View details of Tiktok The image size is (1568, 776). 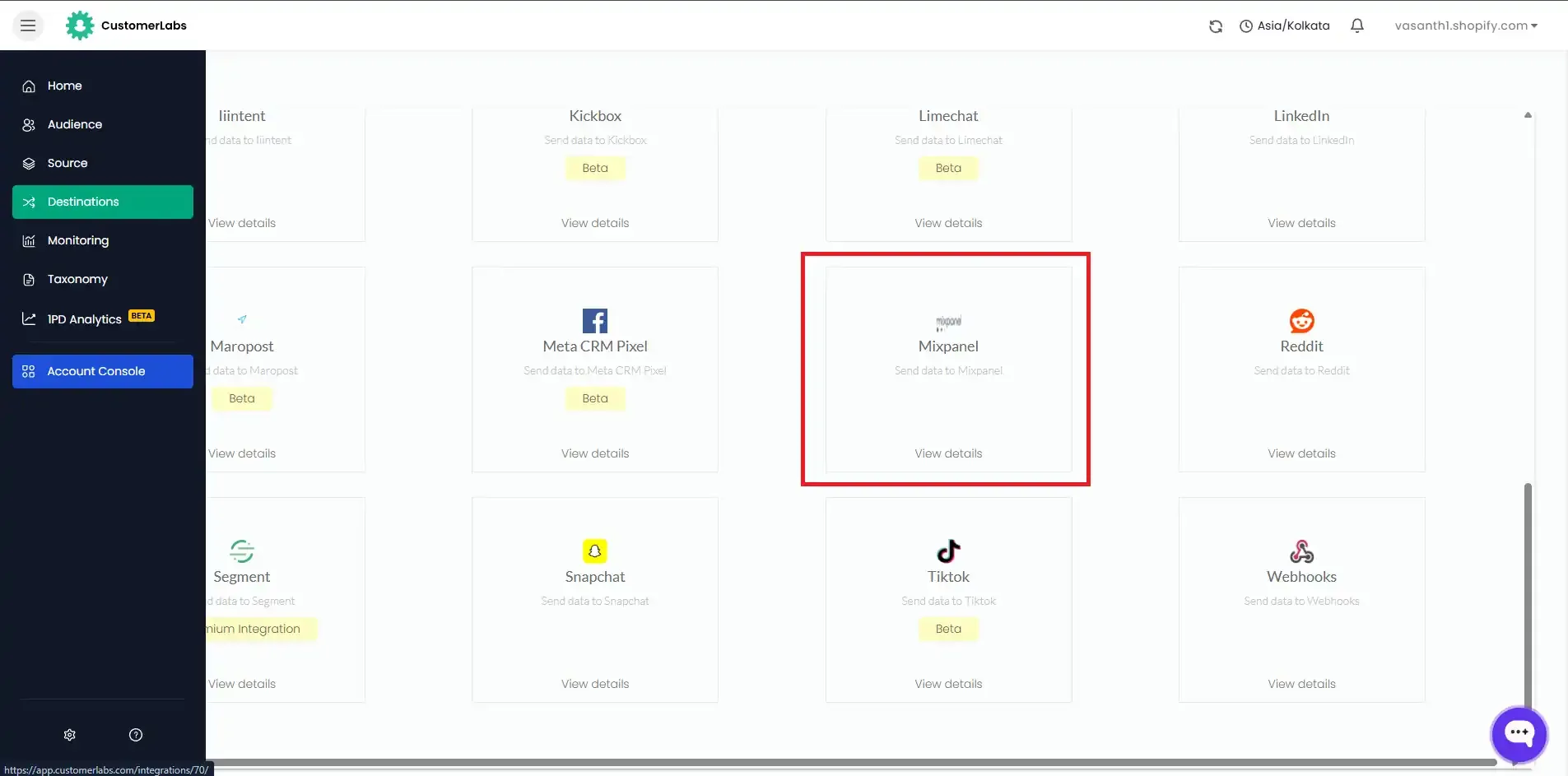(x=948, y=684)
